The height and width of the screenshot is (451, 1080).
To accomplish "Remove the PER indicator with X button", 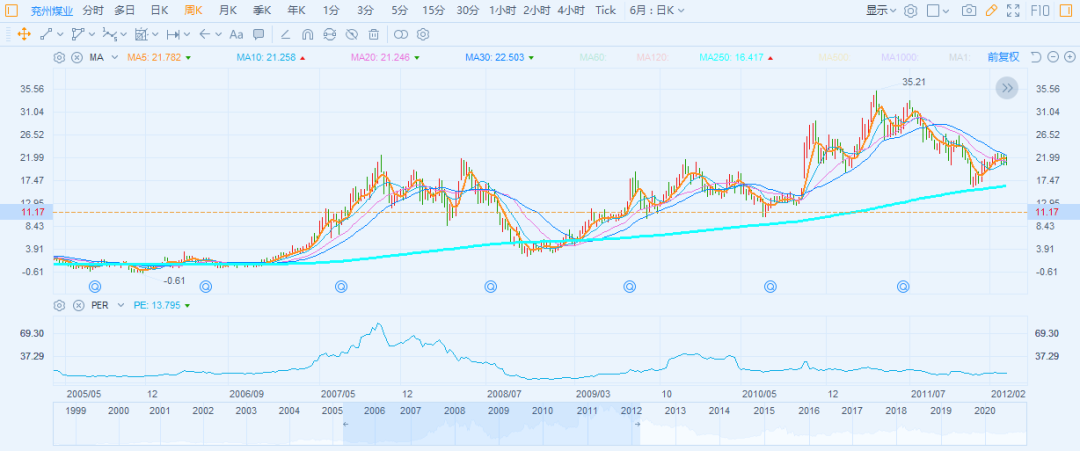I will [x=77, y=305].
